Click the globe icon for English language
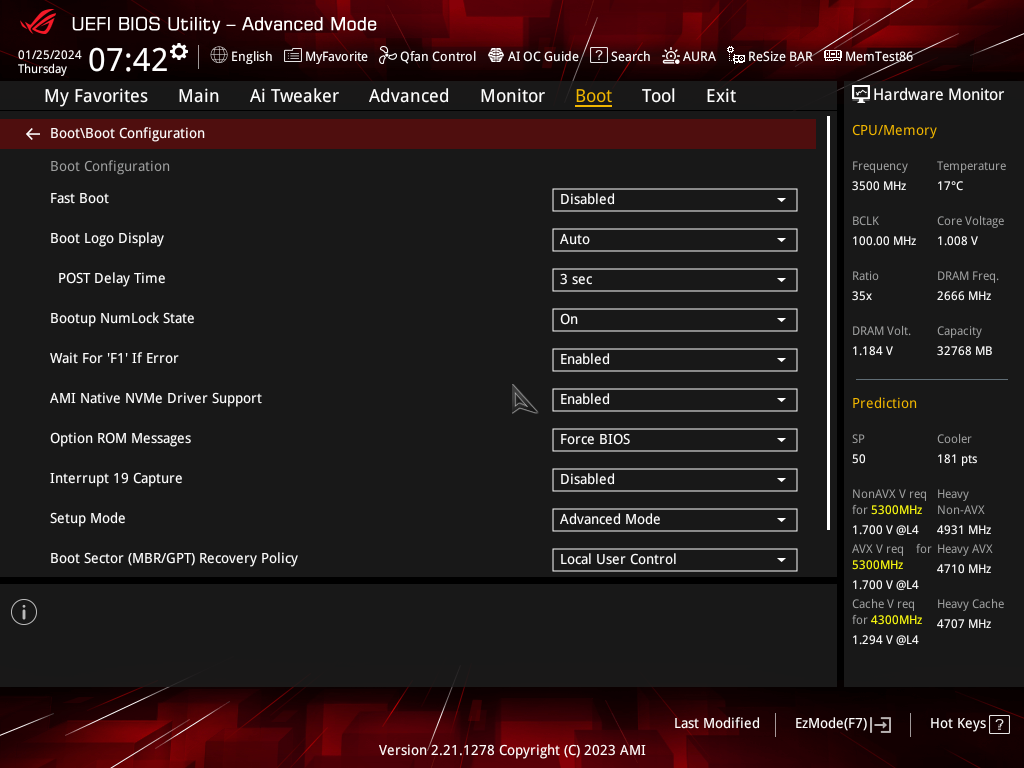The height and width of the screenshot is (768, 1024). pyautogui.click(x=219, y=56)
